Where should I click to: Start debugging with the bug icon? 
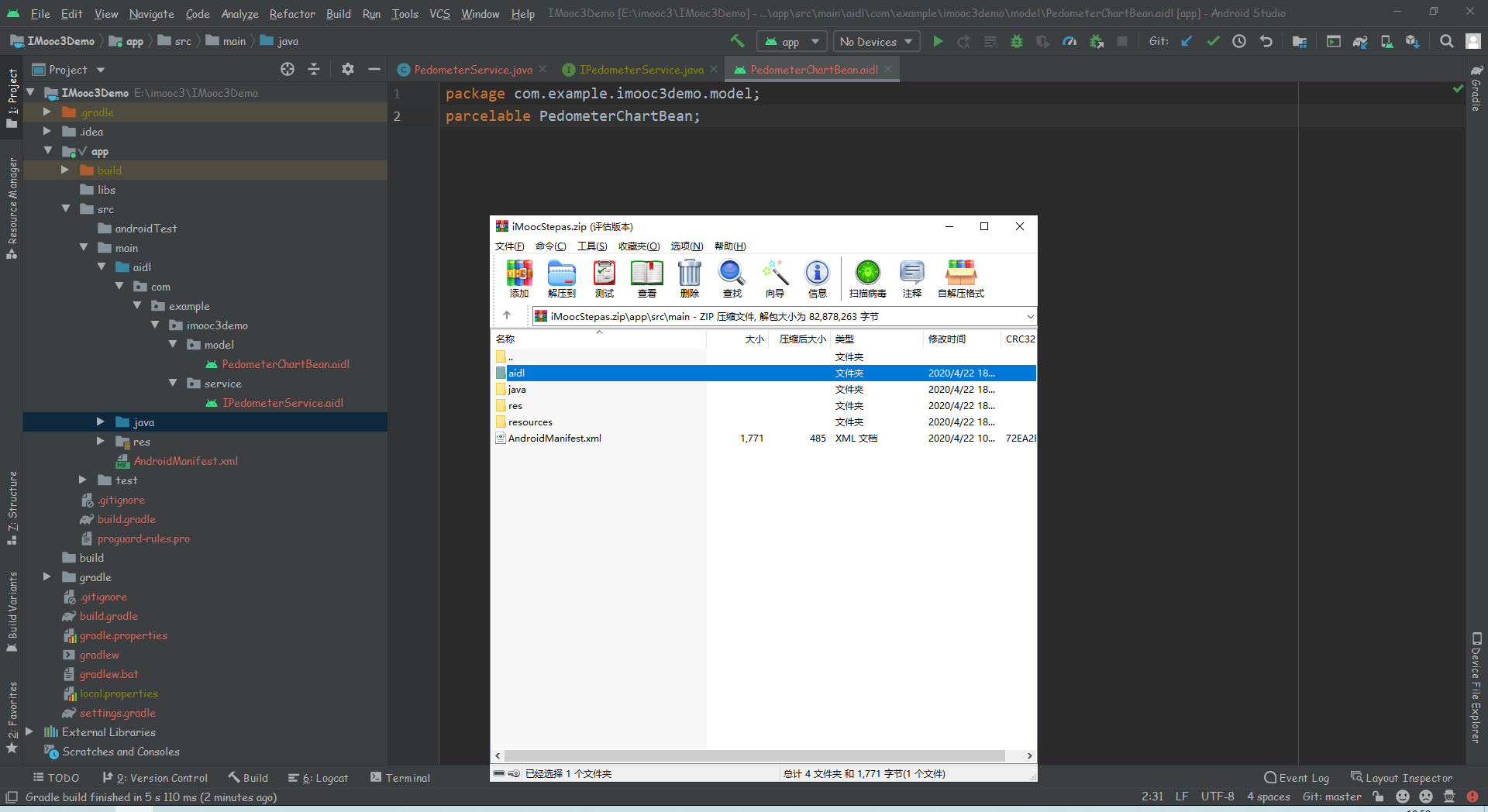(1017, 41)
